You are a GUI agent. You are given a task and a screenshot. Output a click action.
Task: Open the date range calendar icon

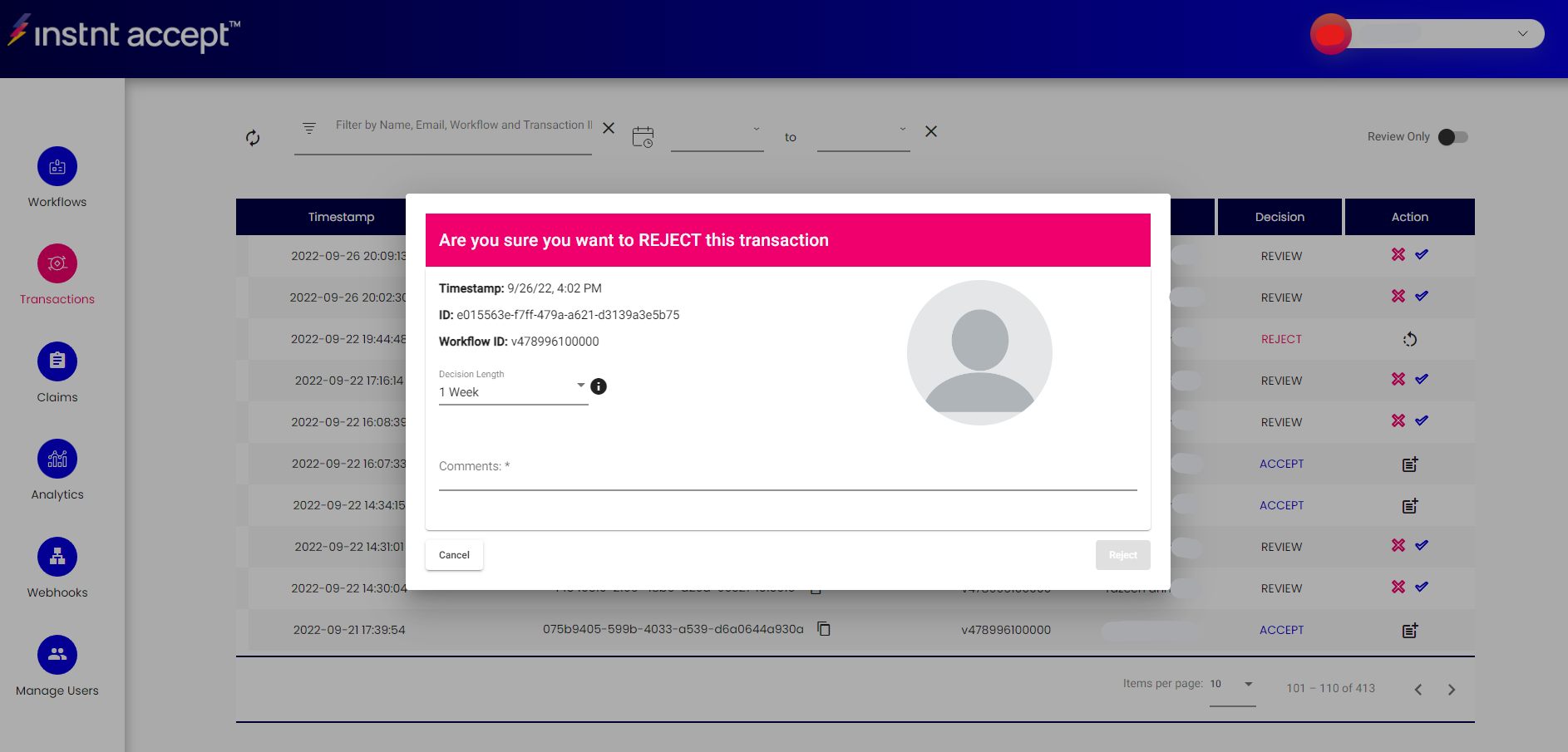pyautogui.click(x=643, y=137)
